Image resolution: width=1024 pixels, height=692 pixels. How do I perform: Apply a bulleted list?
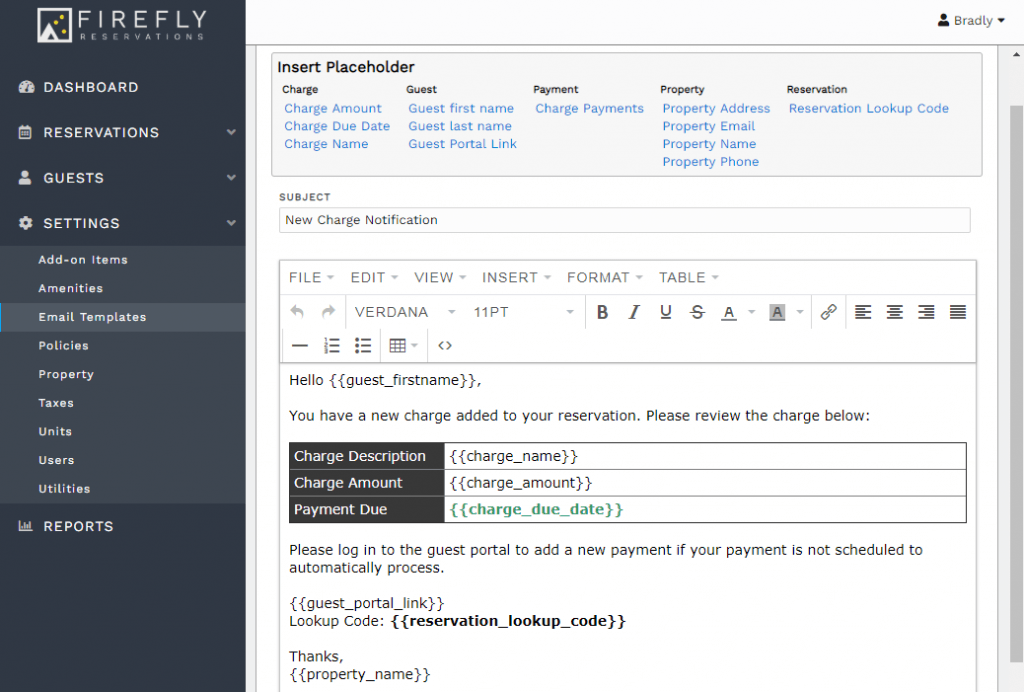(363, 345)
